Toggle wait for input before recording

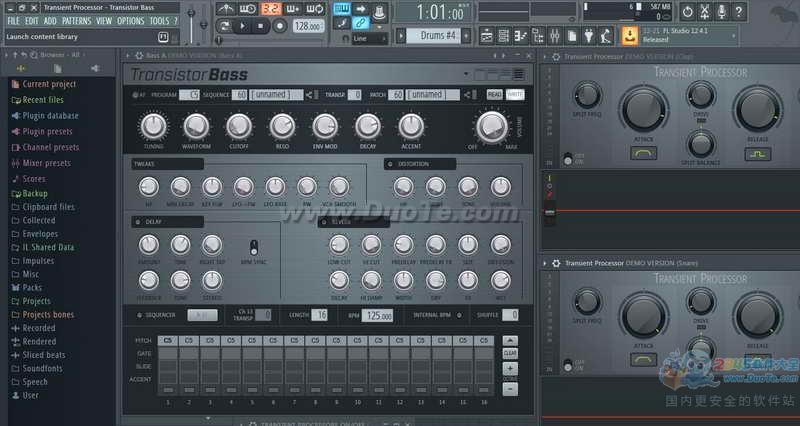point(248,9)
